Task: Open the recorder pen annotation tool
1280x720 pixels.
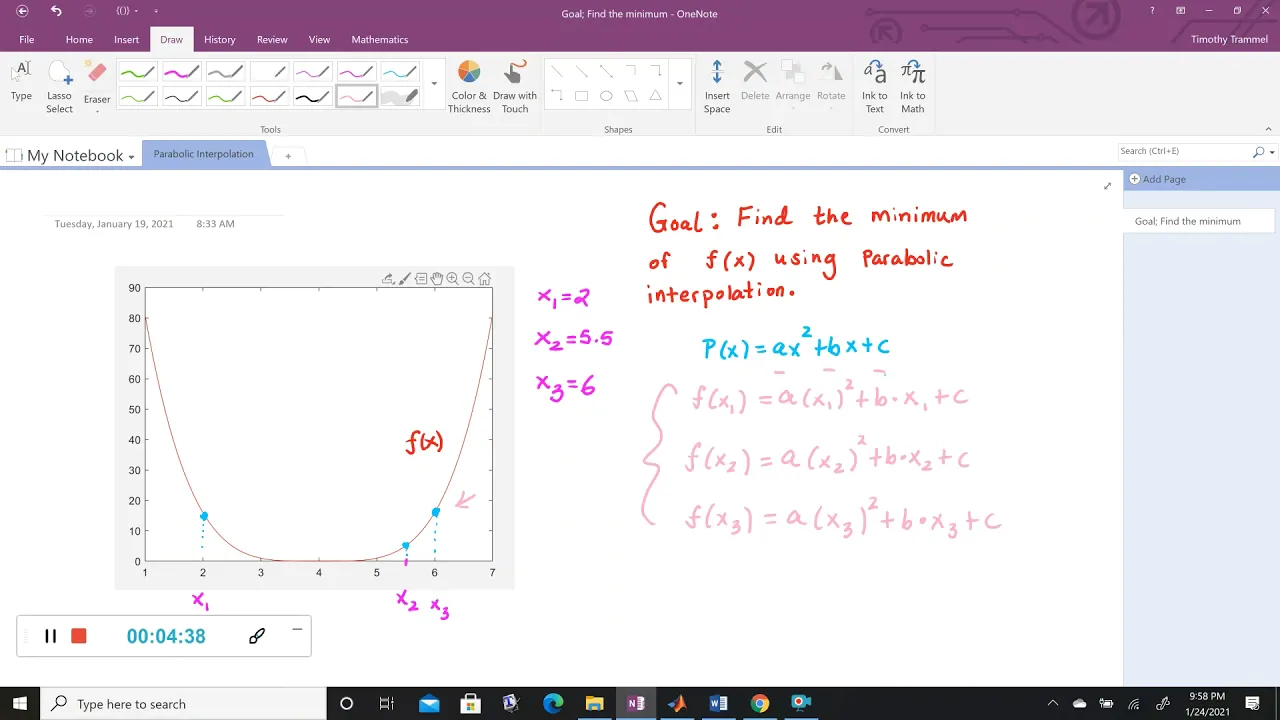Action: pos(257,636)
